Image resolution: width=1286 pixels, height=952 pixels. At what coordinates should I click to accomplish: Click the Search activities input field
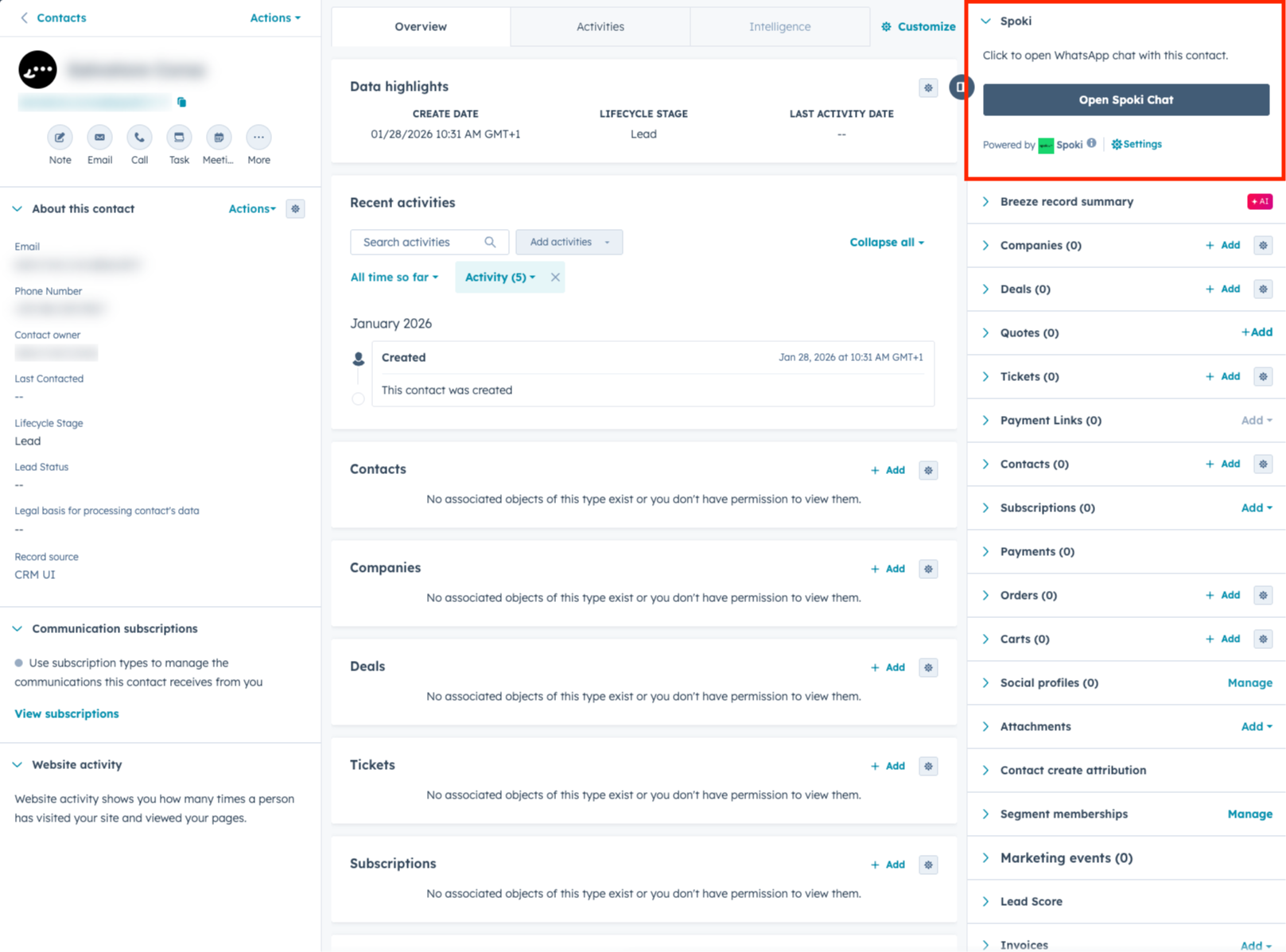pos(422,242)
